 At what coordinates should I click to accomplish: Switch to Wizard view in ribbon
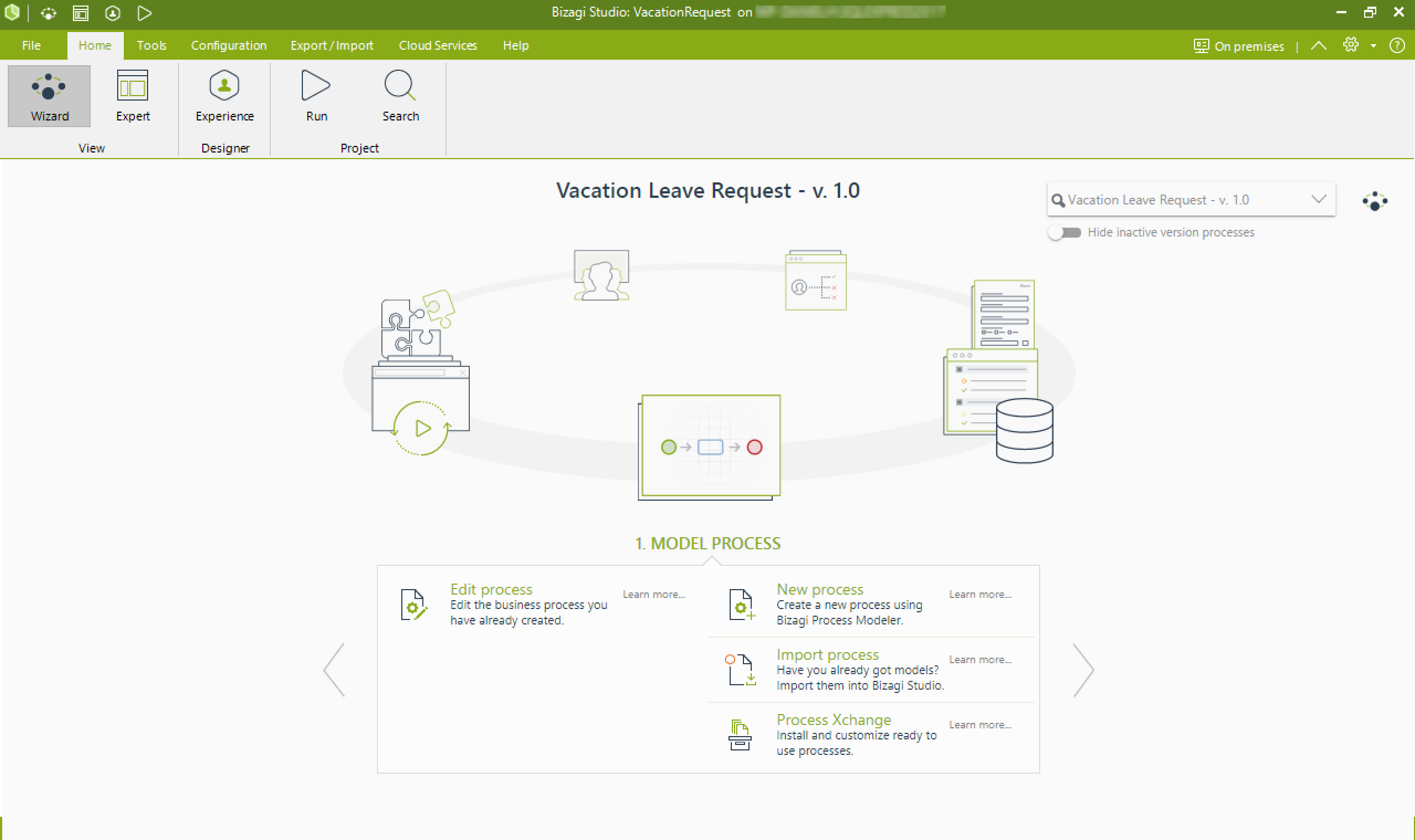coord(49,96)
